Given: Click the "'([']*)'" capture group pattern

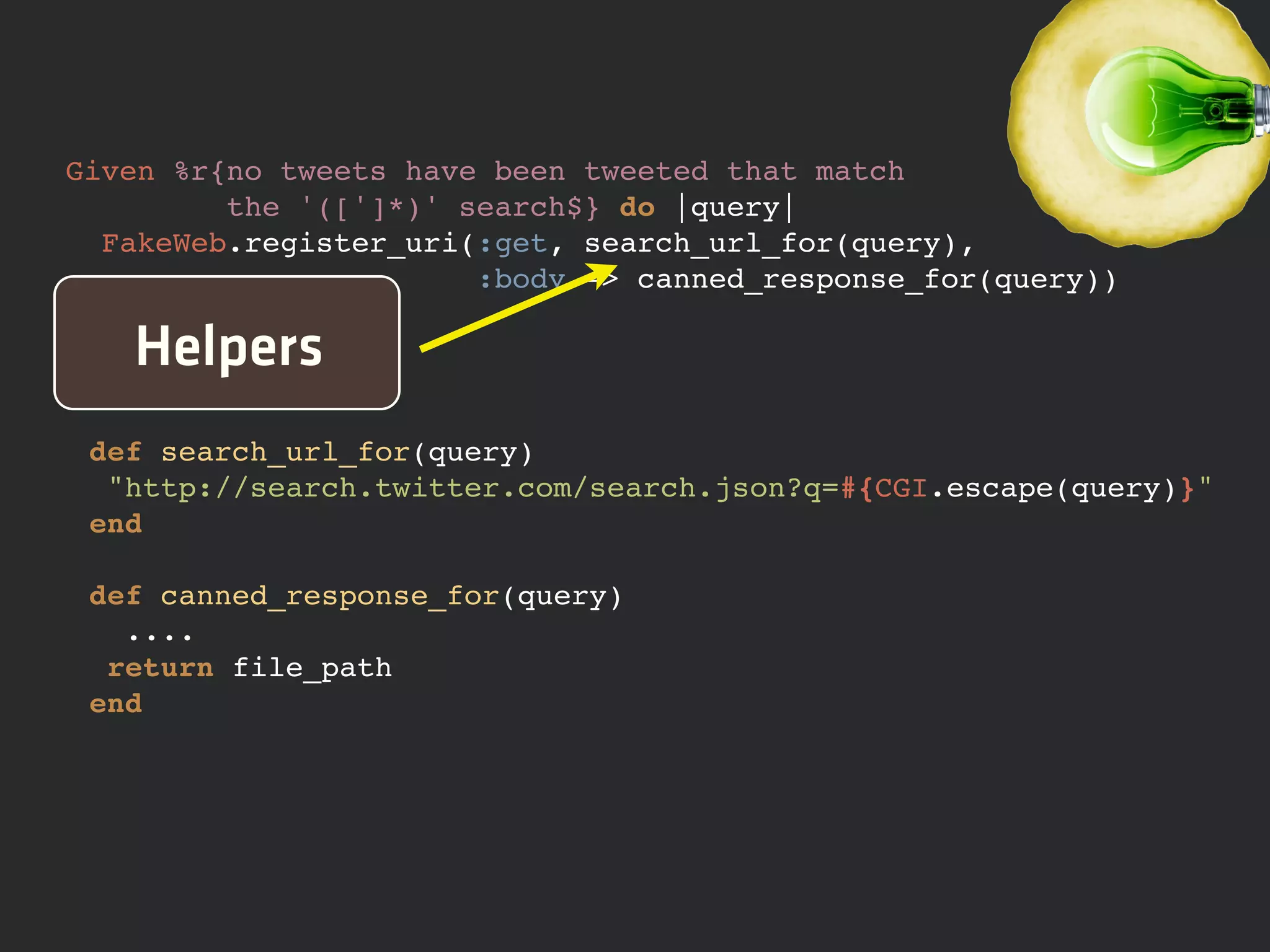Looking at the screenshot, I should (370, 208).
